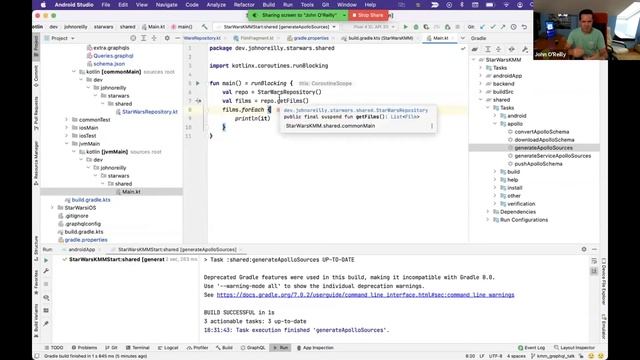Open the Navigate menu in the menu bar
This screenshot has width=640, height=360.
coord(167,5)
